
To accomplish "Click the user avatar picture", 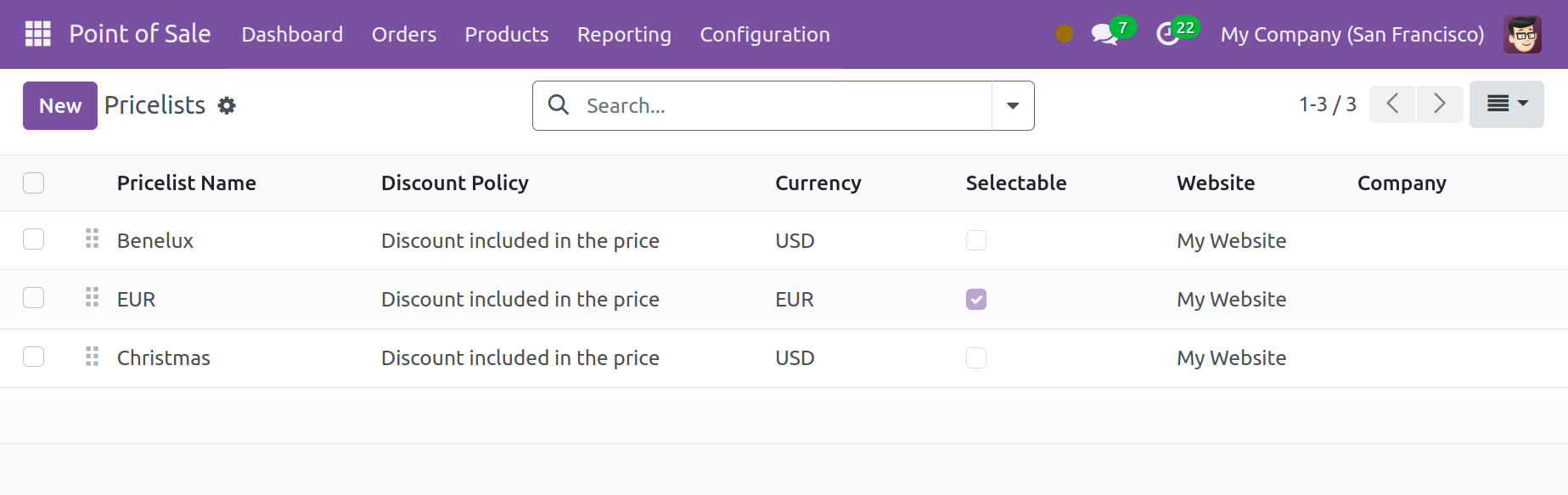I will pyautogui.click(x=1521, y=34).
